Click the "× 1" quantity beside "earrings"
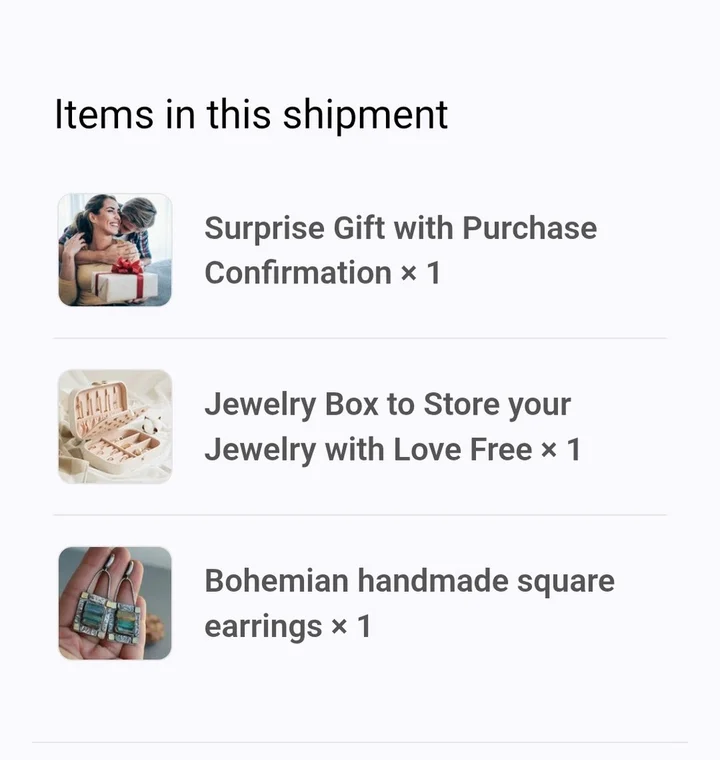 click(x=351, y=627)
